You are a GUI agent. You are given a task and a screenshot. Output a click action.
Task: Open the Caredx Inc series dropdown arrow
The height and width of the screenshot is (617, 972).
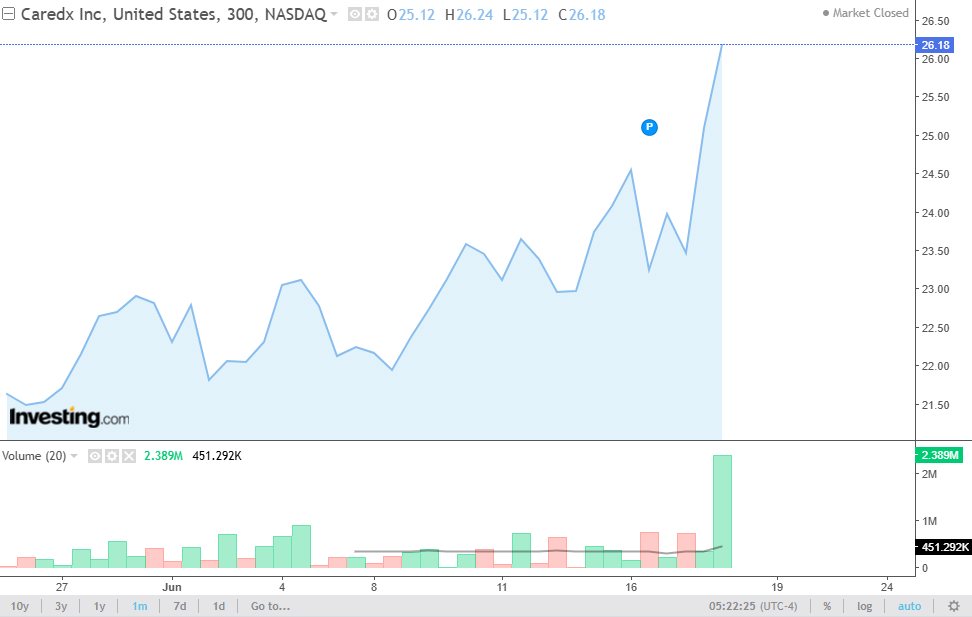click(334, 14)
